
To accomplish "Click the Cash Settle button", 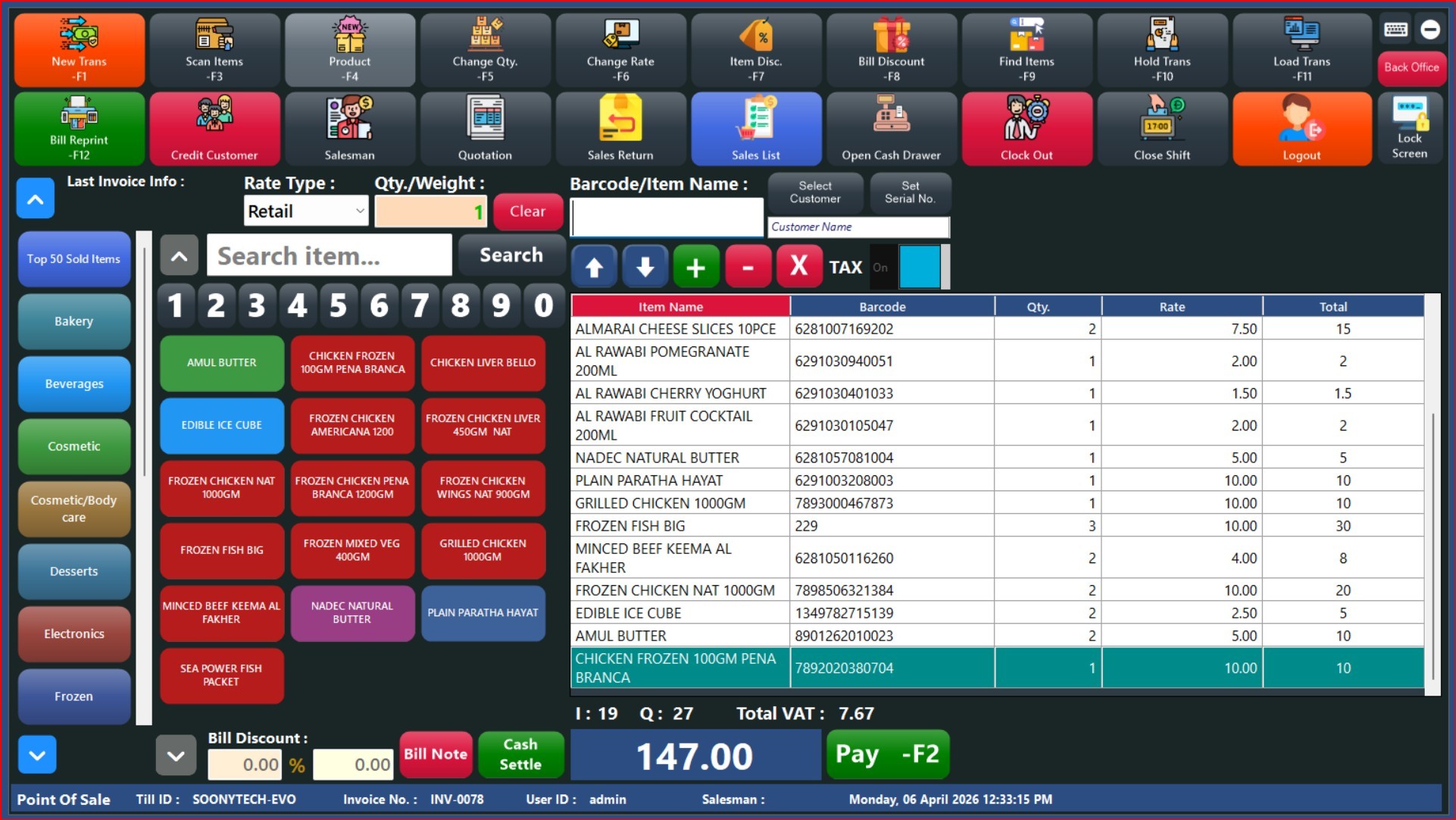I will click(520, 754).
